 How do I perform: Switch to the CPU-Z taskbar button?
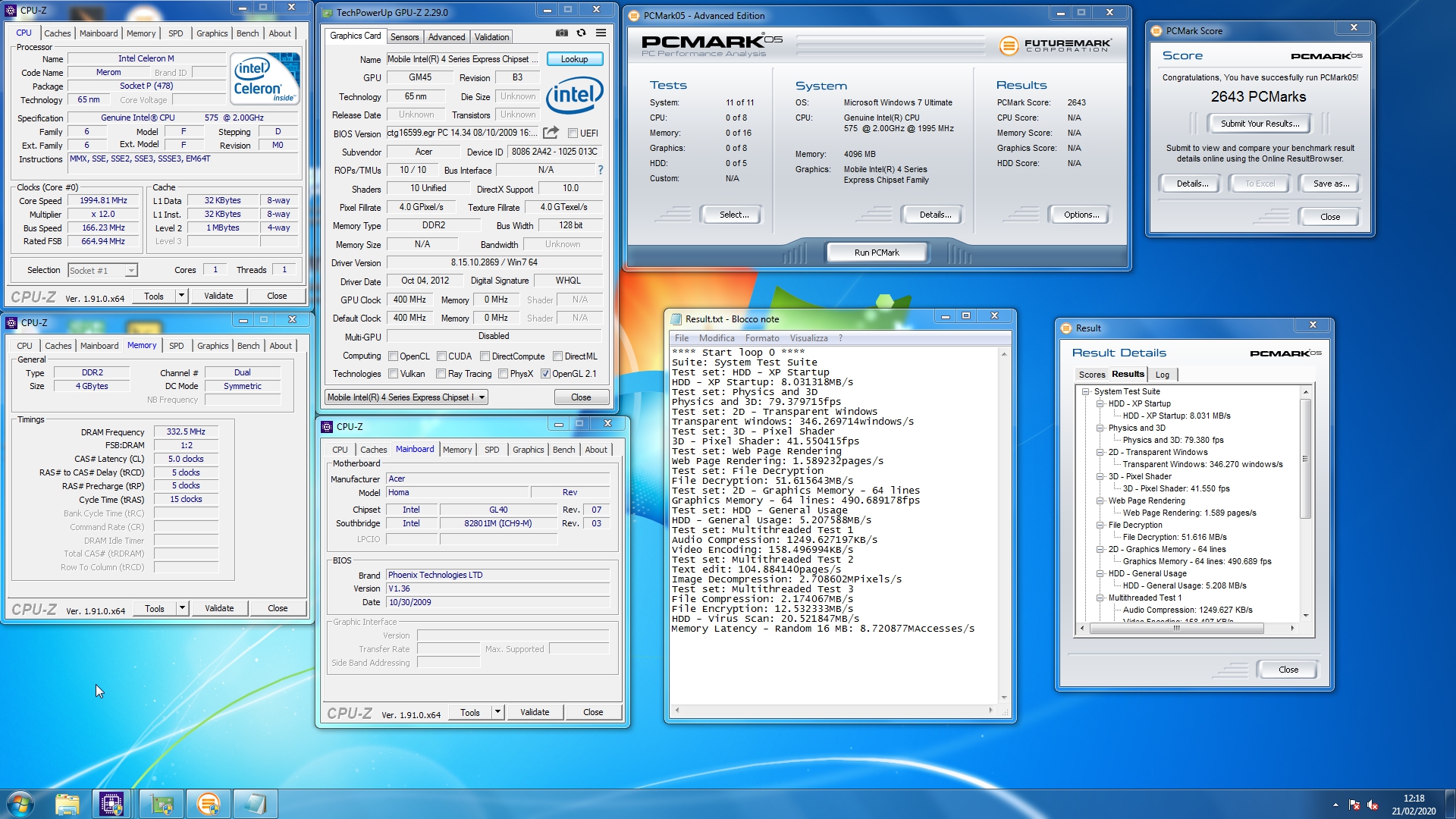(111, 804)
